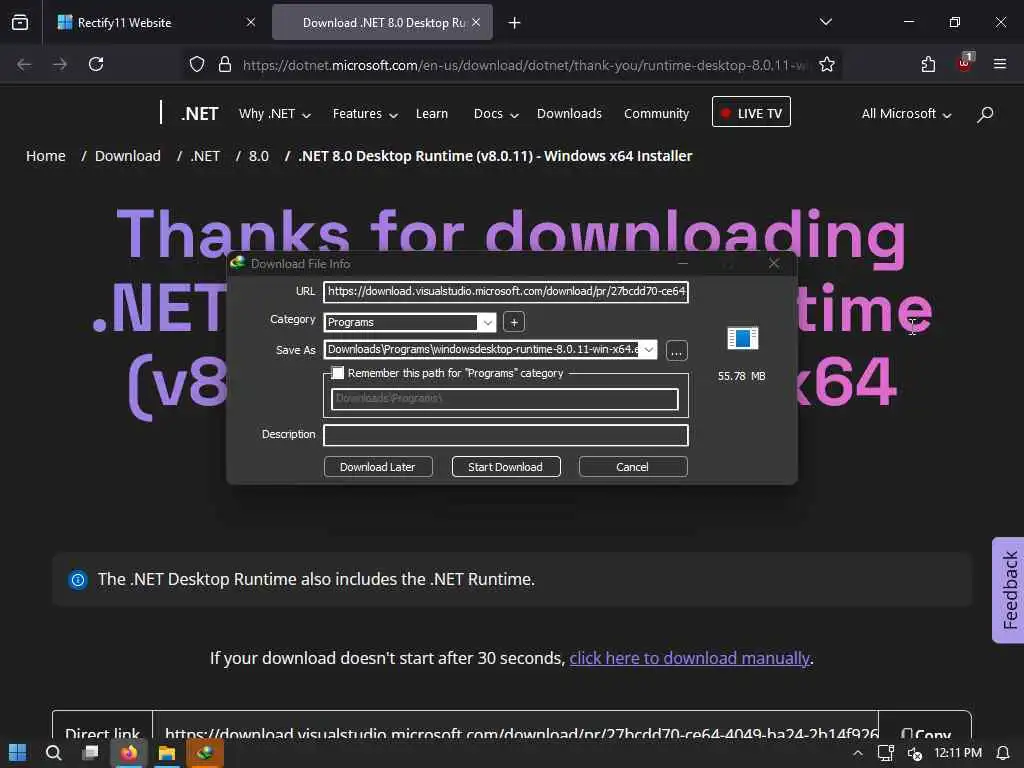Viewport: 1024px width, 768px height.
Task: Click the Download Later button
Action: point(378,467)
